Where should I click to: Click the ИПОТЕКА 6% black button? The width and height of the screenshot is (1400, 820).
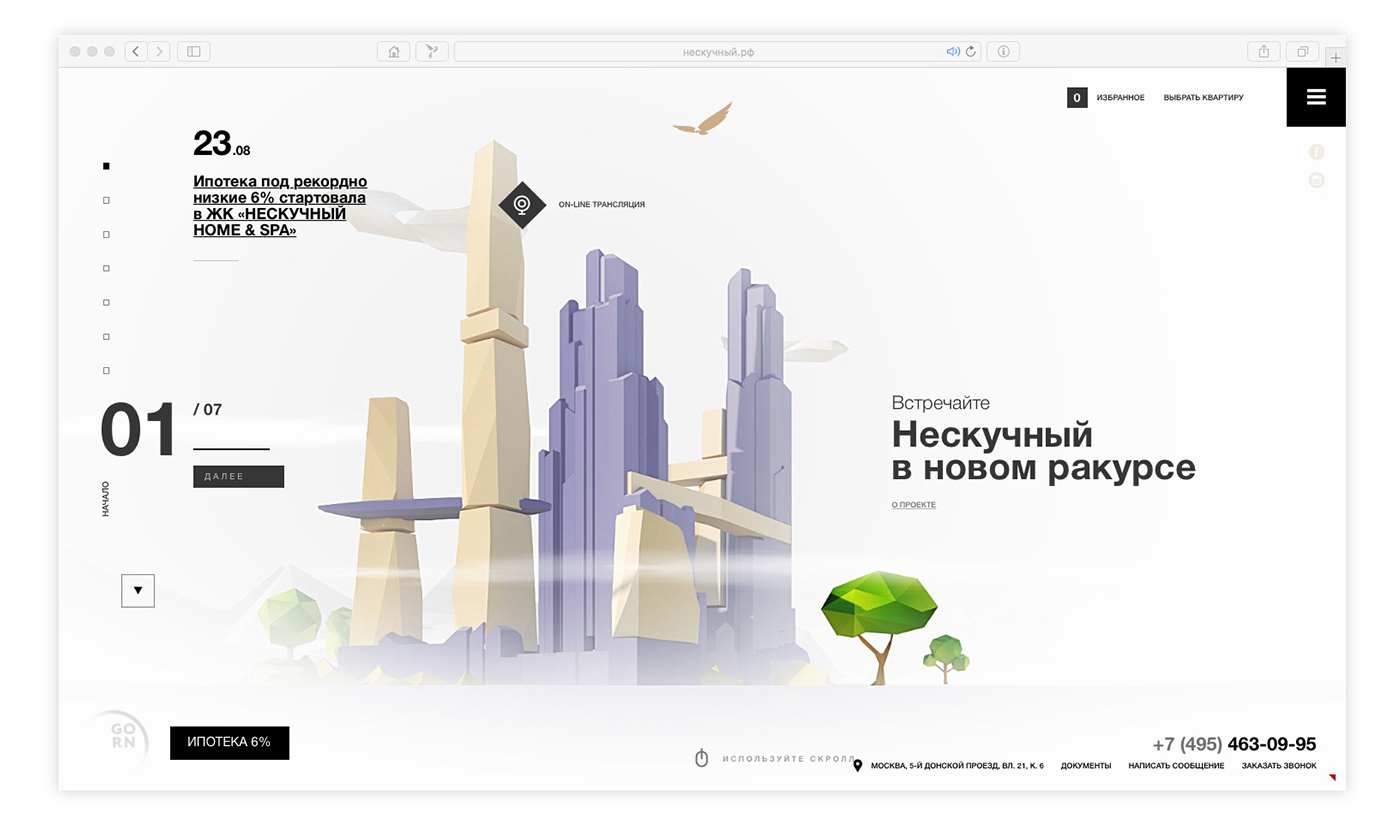point(229,742)
